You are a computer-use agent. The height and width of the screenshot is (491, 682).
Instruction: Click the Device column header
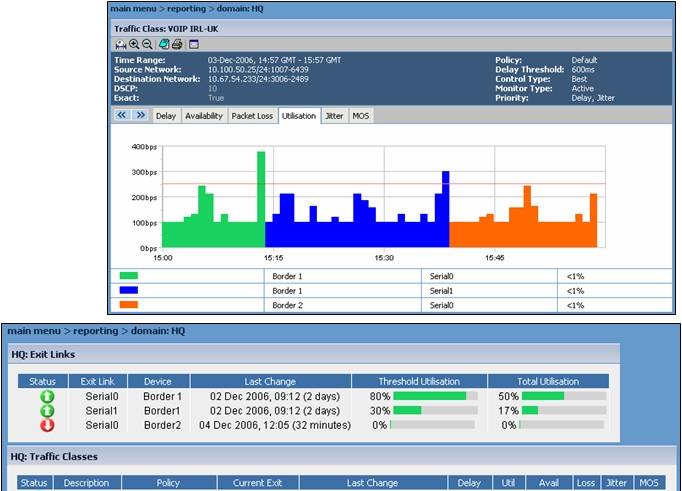coord(158,381)
